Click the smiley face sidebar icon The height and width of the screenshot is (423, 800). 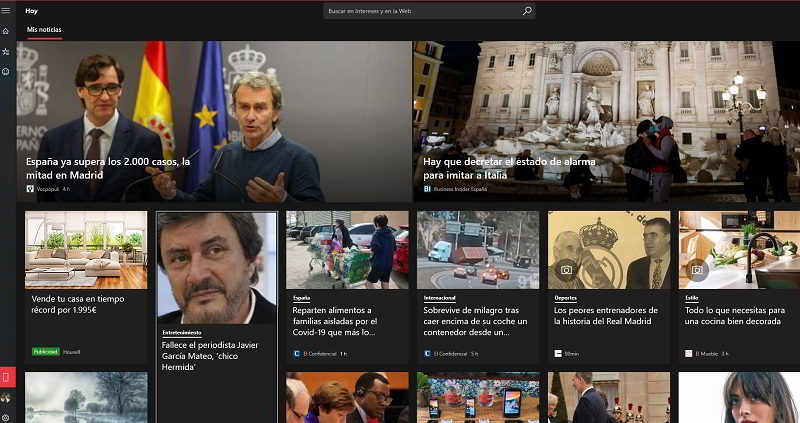[x=6, y=72]
